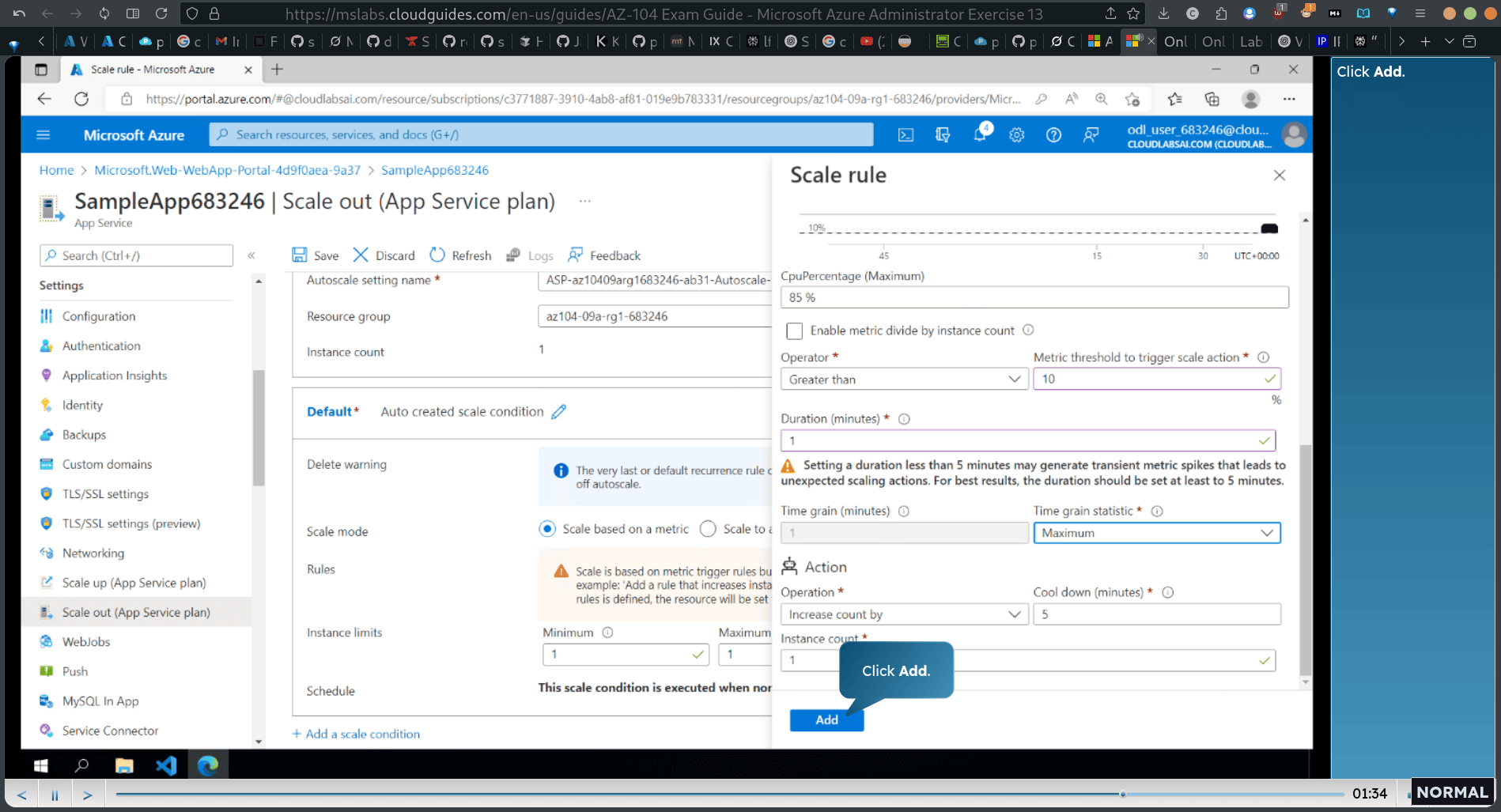Image resolution: width=1501 pixels, height=812 pixels.
Task: Open Azure notifications bell
Action: click(x=980, y=134)
